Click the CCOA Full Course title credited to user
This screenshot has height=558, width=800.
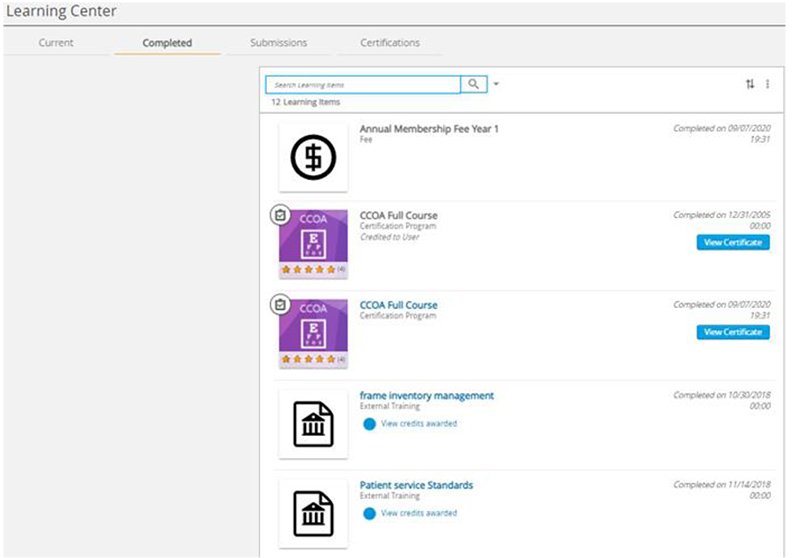(x=398, y=215)
